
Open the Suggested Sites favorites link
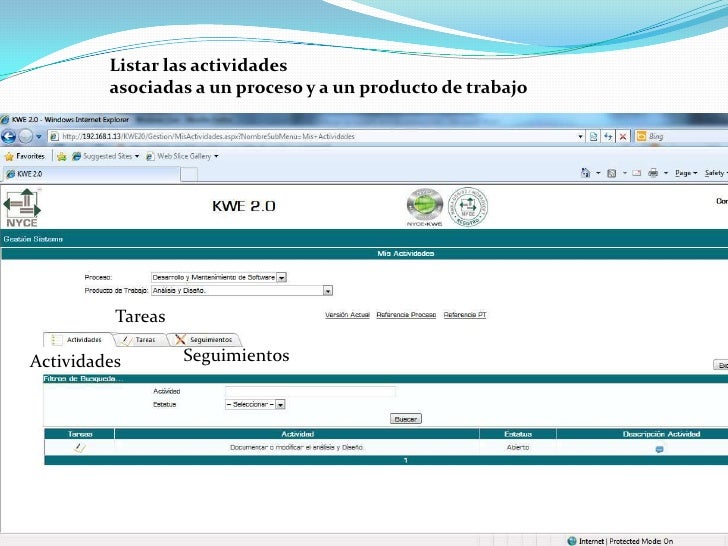(105, 156)
